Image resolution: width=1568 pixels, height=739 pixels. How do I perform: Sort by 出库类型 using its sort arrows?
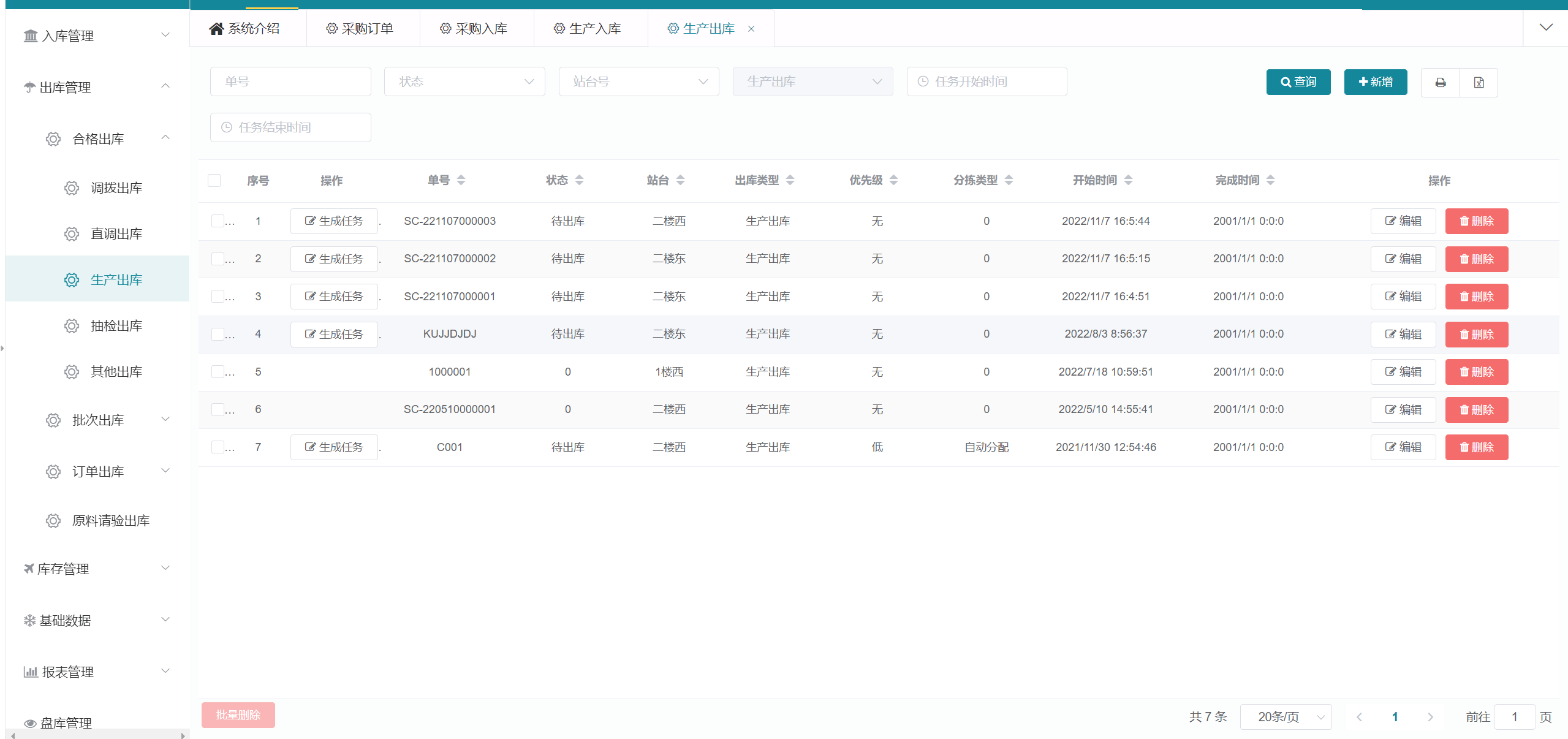click(790, 180)
